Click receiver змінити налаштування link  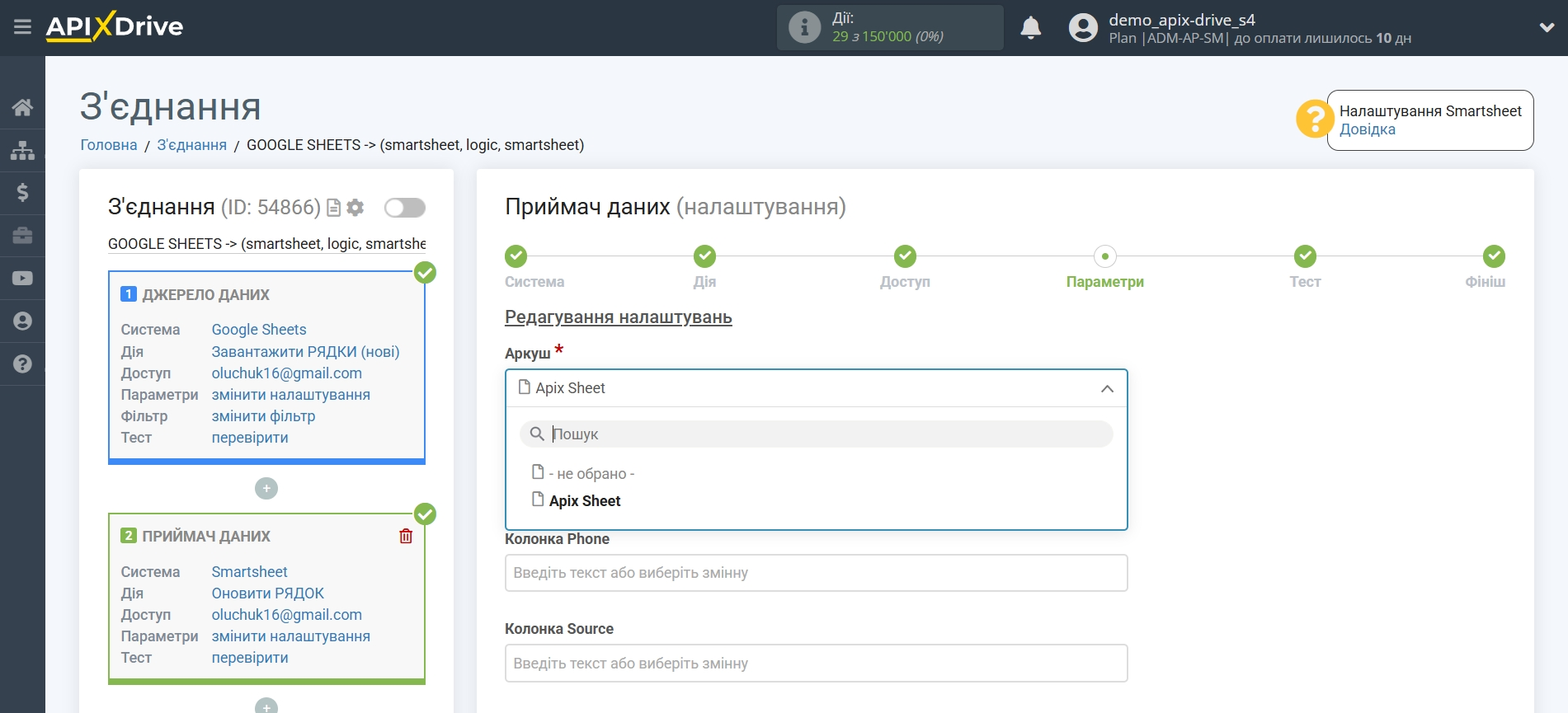[291, 636]
